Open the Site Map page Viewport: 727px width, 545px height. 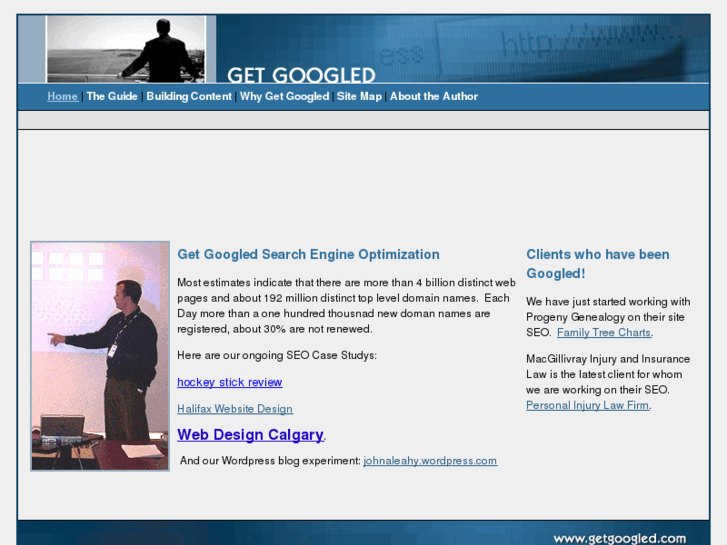(359, 96)
